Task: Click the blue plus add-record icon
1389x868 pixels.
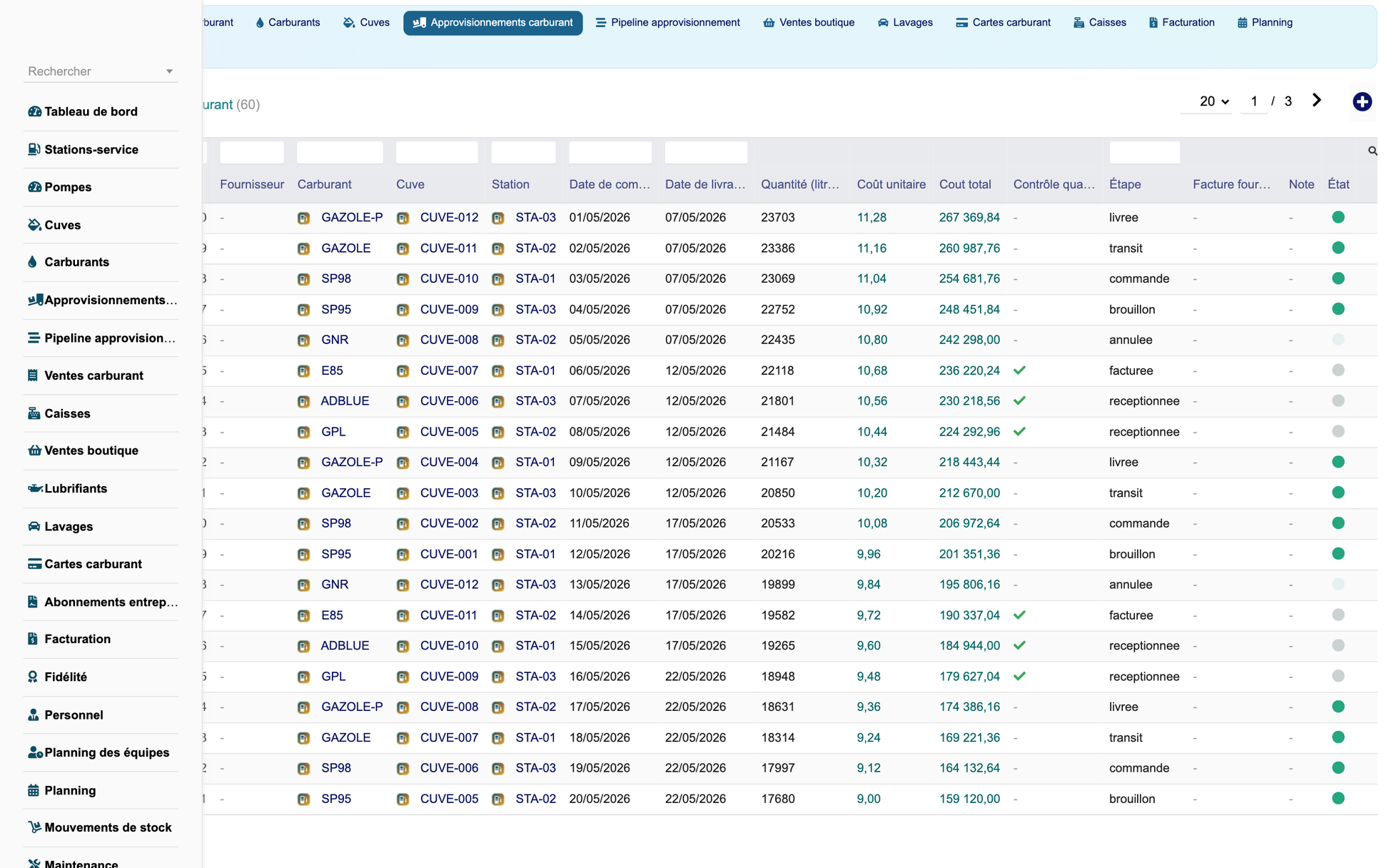Action: pyautogui.click(x=1362, y=101)
